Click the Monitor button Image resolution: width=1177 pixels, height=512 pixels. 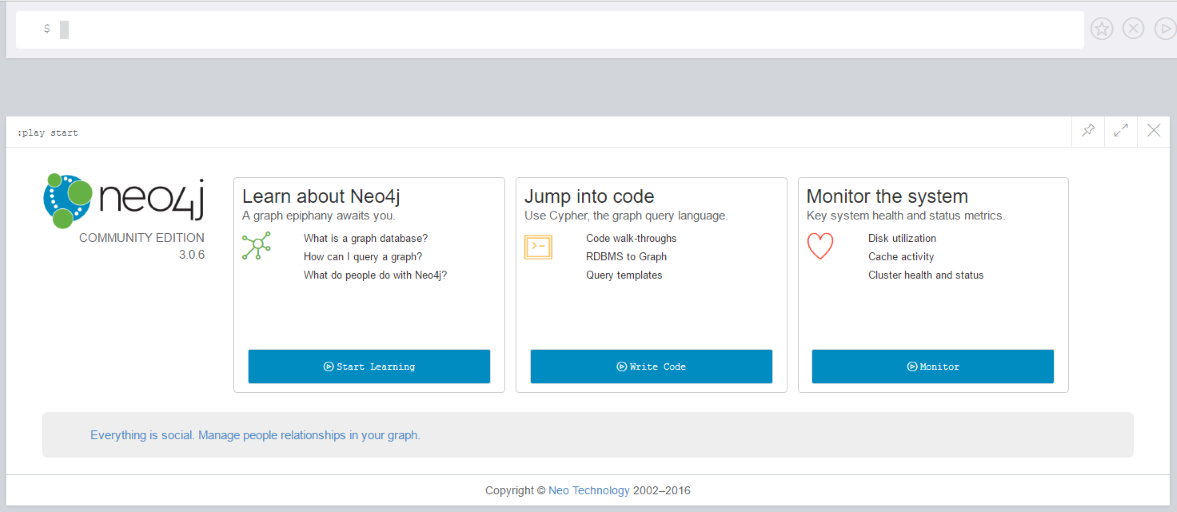(933, 366)
